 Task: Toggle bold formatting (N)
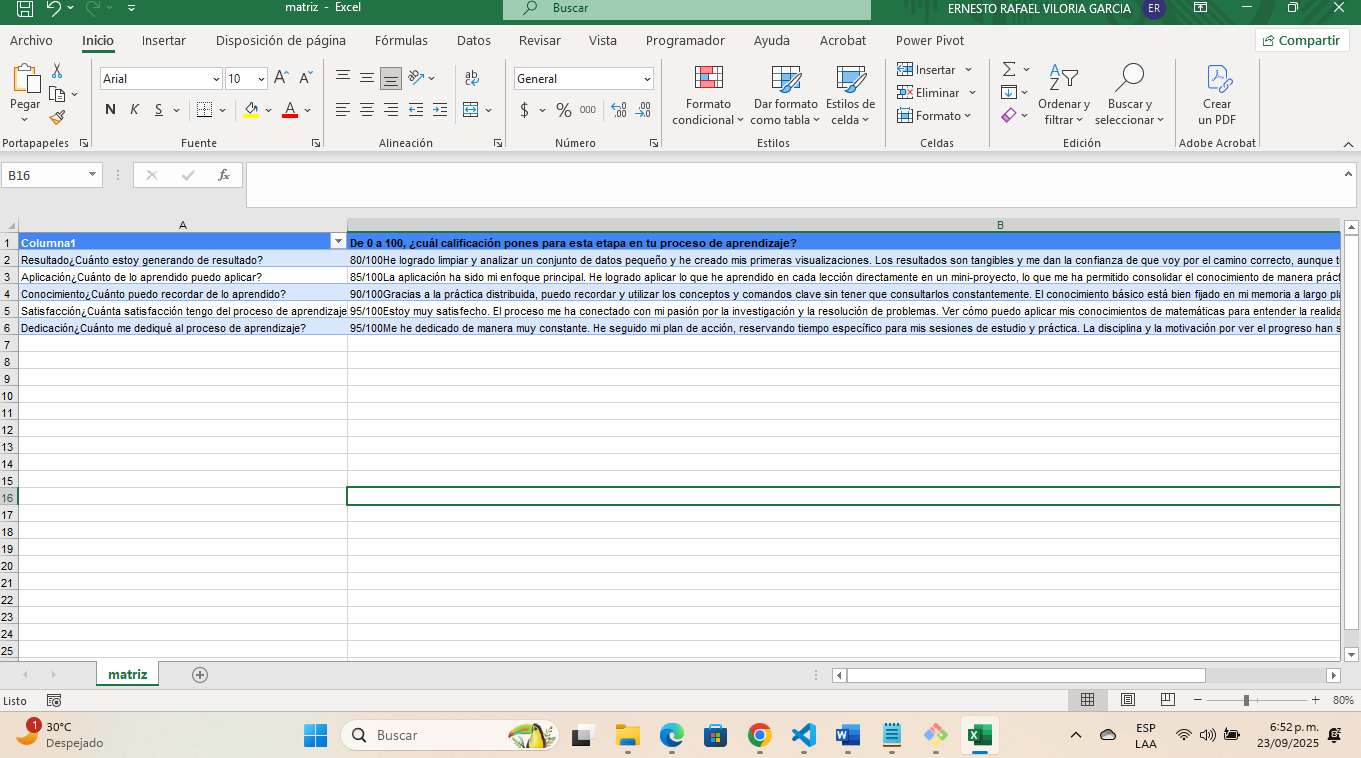tap(110, 110)
